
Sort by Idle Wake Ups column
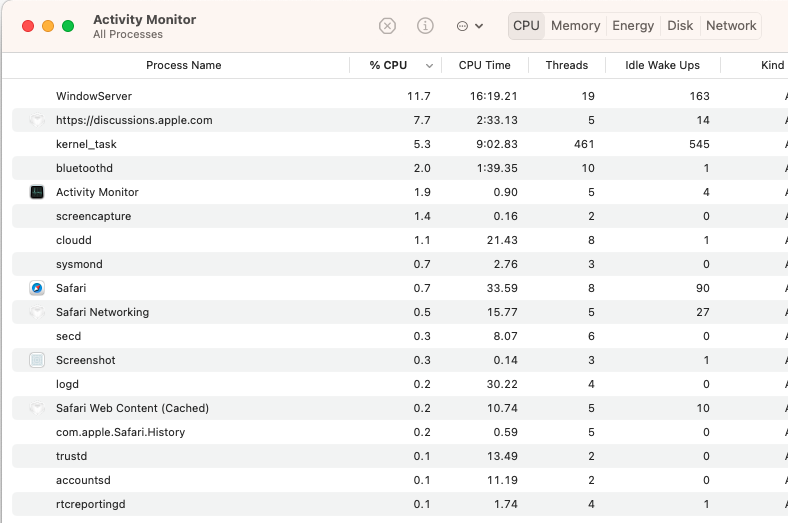coord(662,65)
